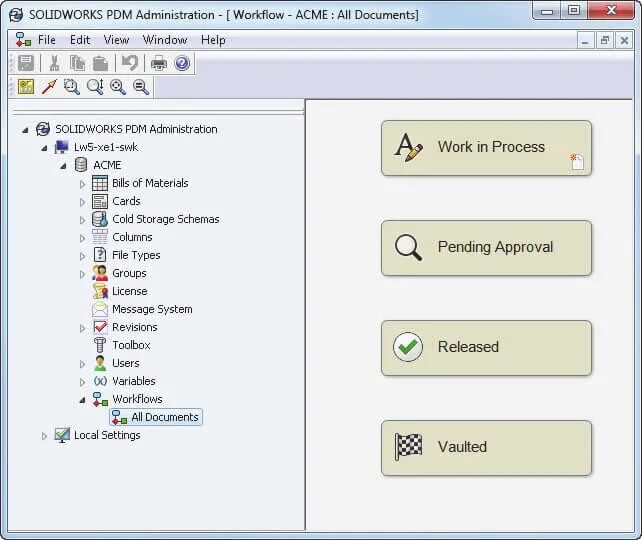The height and width of the screenshot is (540, 642).
Task: Click the Print toolbar icon
Action: click(159, 63)
